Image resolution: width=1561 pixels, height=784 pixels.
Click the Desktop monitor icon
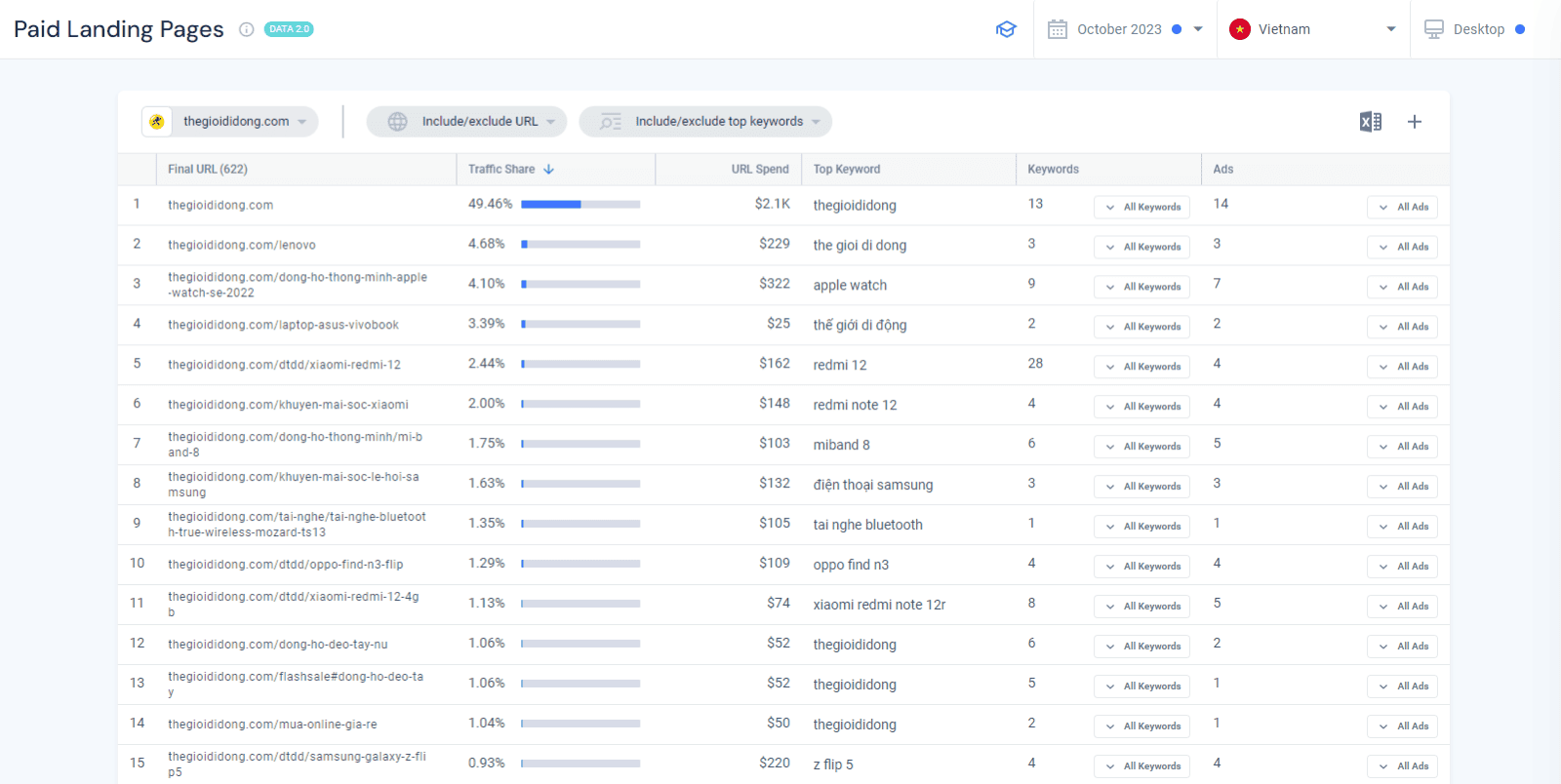coord(1434,29)
